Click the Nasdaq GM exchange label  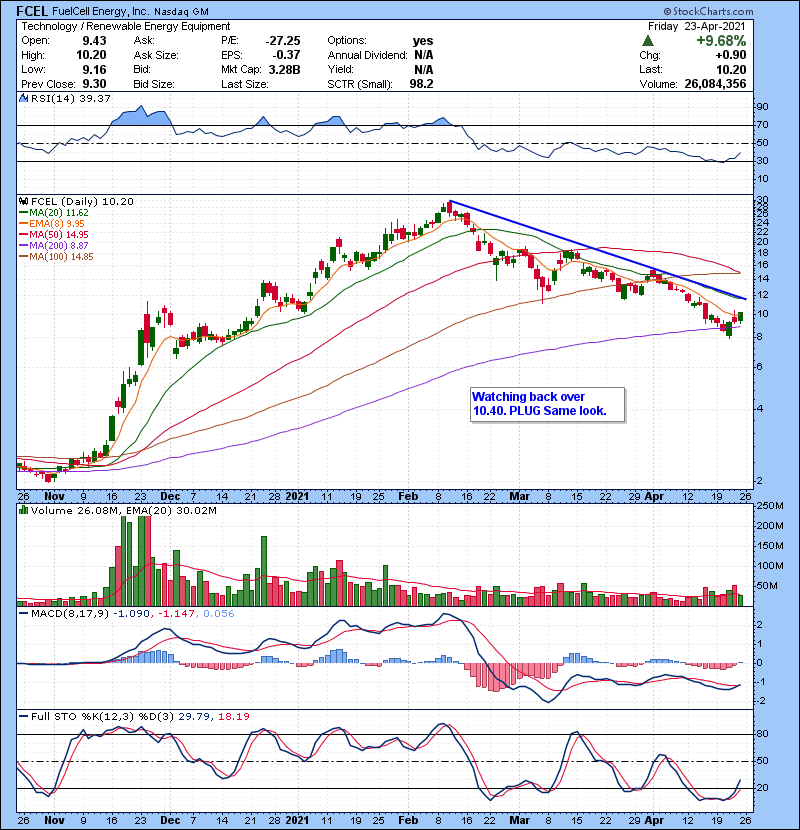click(x=182, y=12)
